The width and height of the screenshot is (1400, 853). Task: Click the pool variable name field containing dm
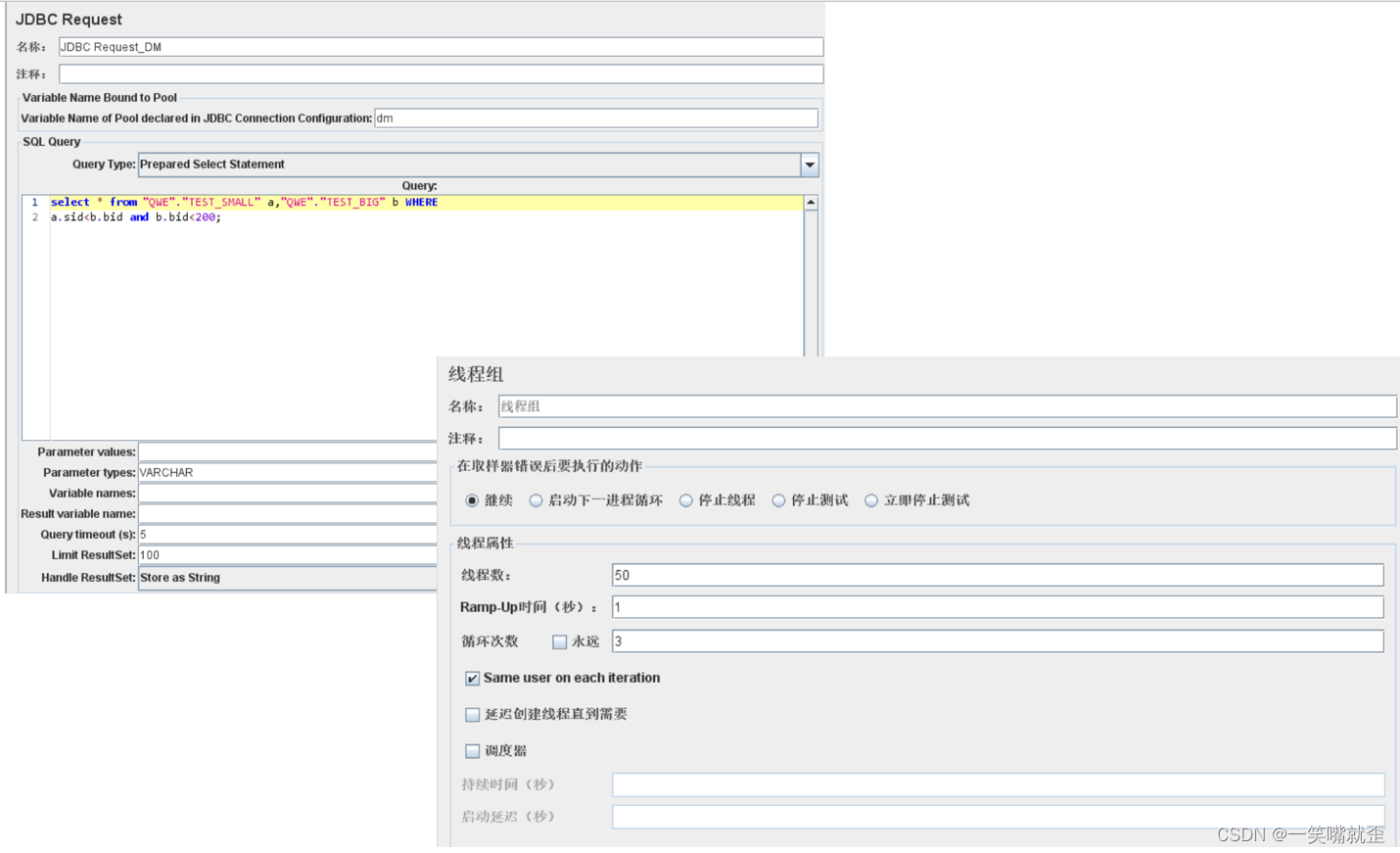click(595, 118)
